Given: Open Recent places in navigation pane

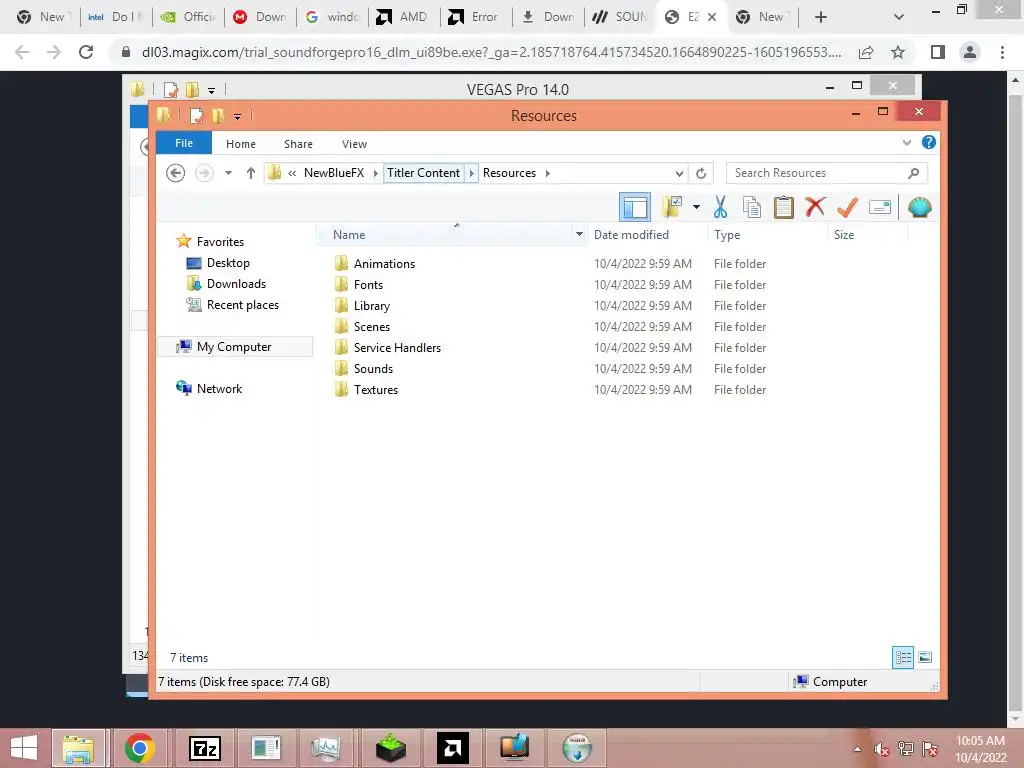Looking at the screenshot, I should (x=242, y=304).
